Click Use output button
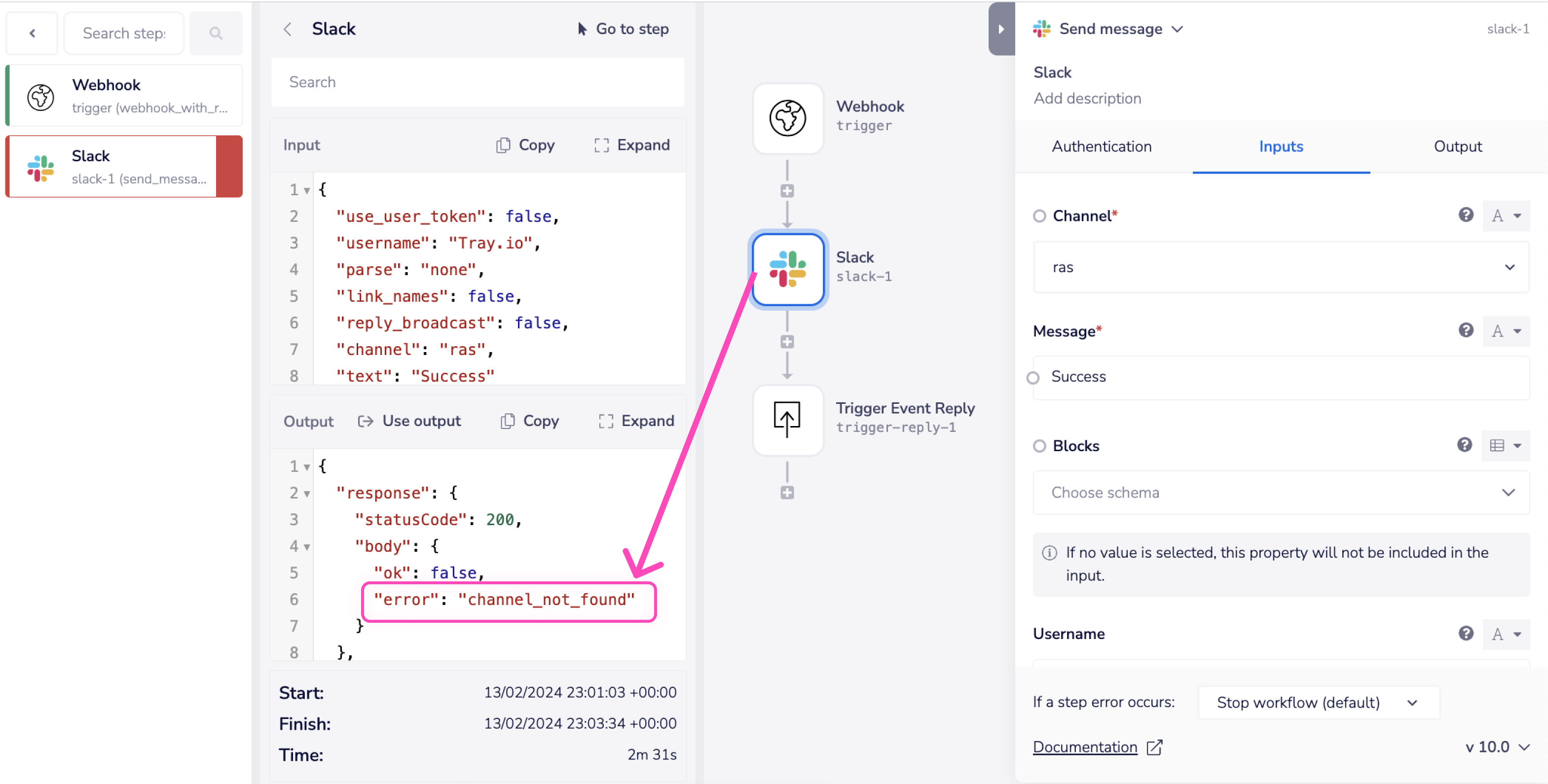This screenshot has height=784, width=1548. [409, 421]
